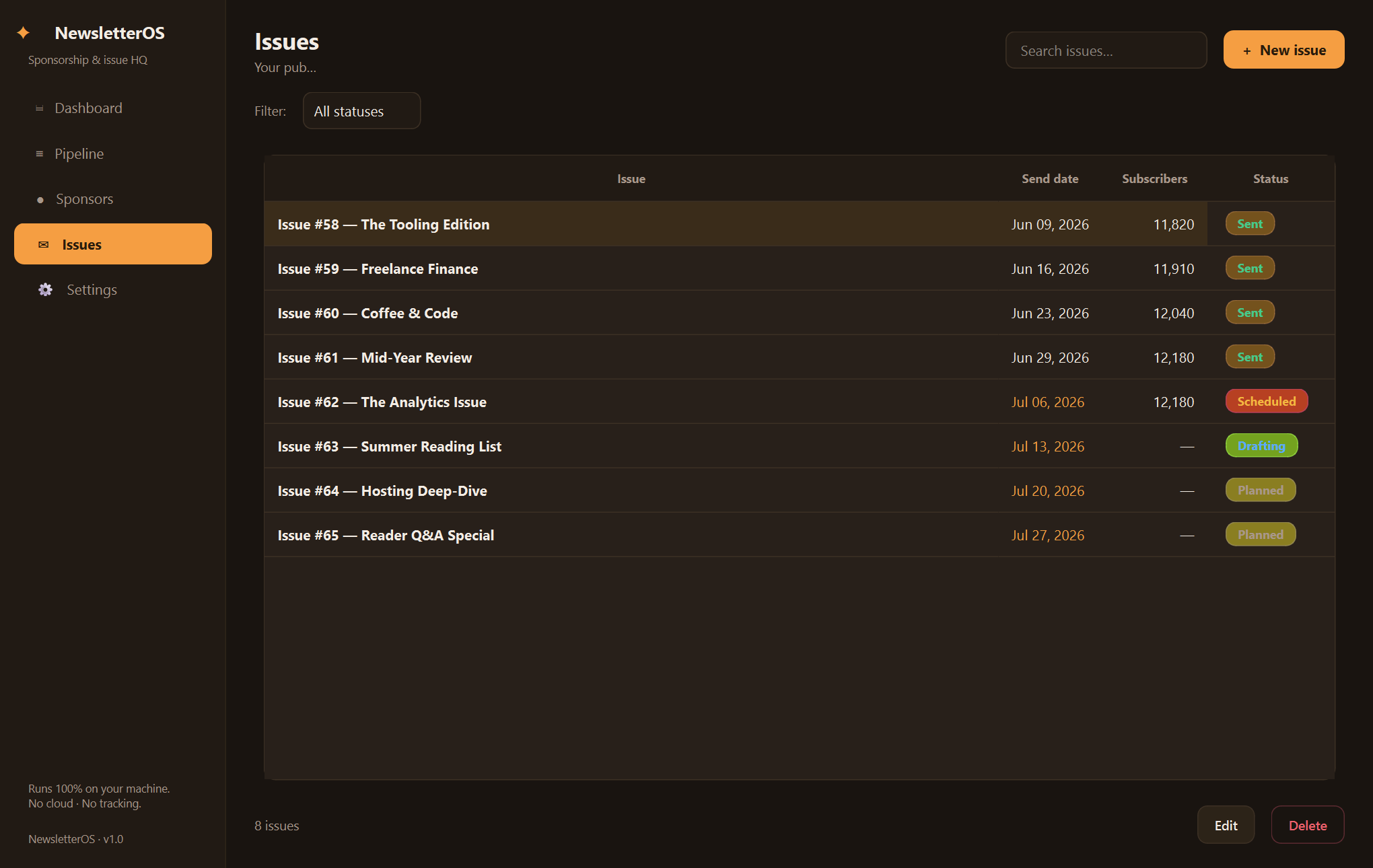Click the Sent badge for Issue #59
1373x868 pixels.
pyautogui.click(x=1250, y=268)
